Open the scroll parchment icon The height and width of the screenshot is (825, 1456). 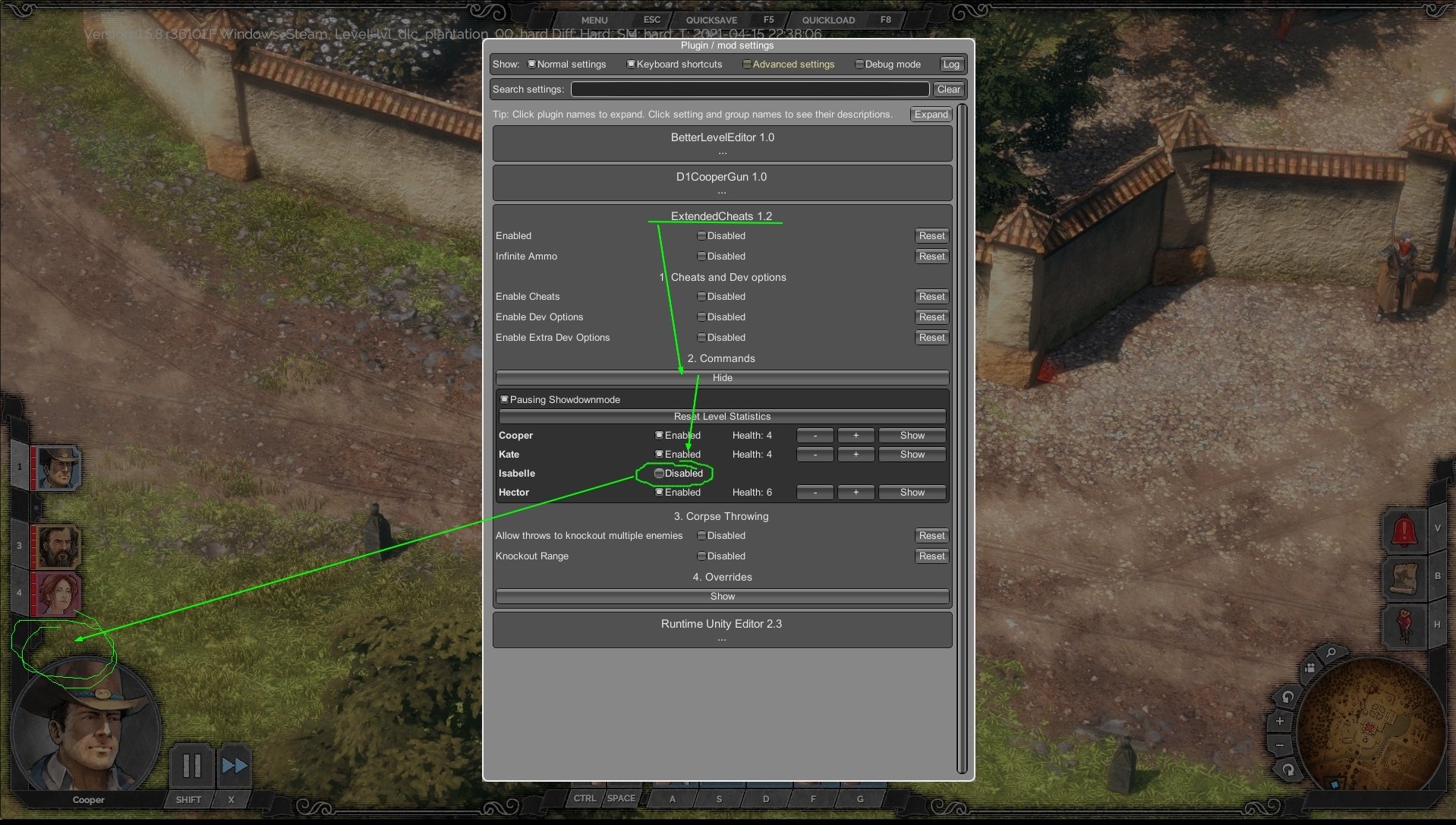tap(1404, 578)
